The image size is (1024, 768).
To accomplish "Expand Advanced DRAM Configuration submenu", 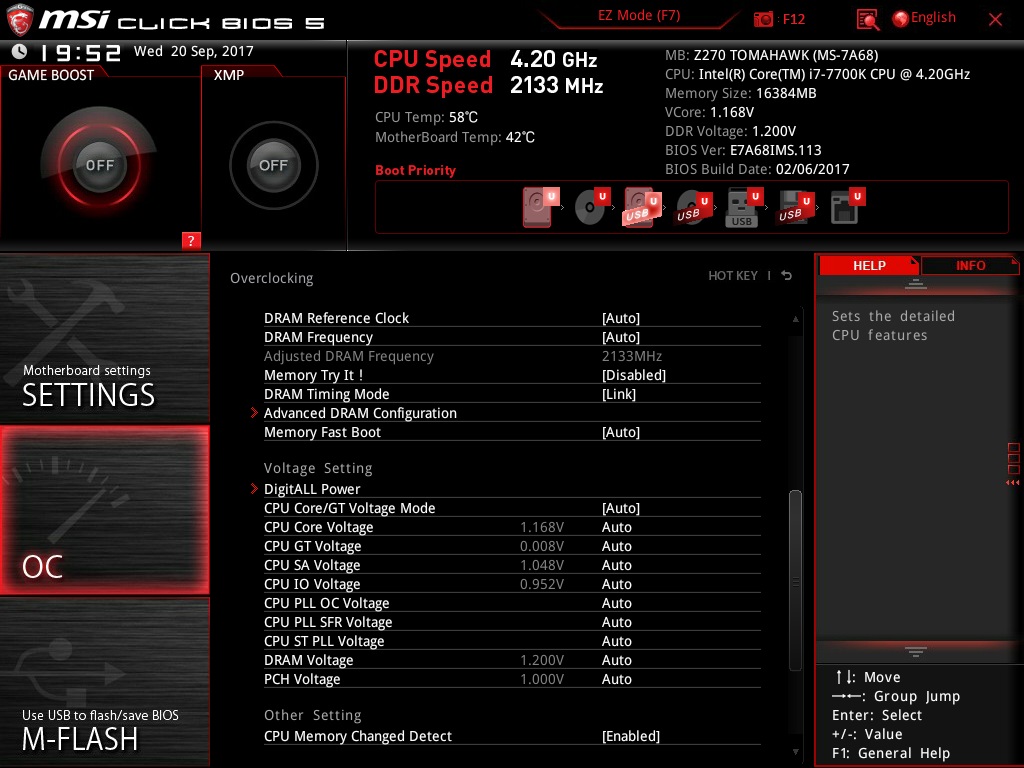I will pyautogui.click(x=360, y=413).
